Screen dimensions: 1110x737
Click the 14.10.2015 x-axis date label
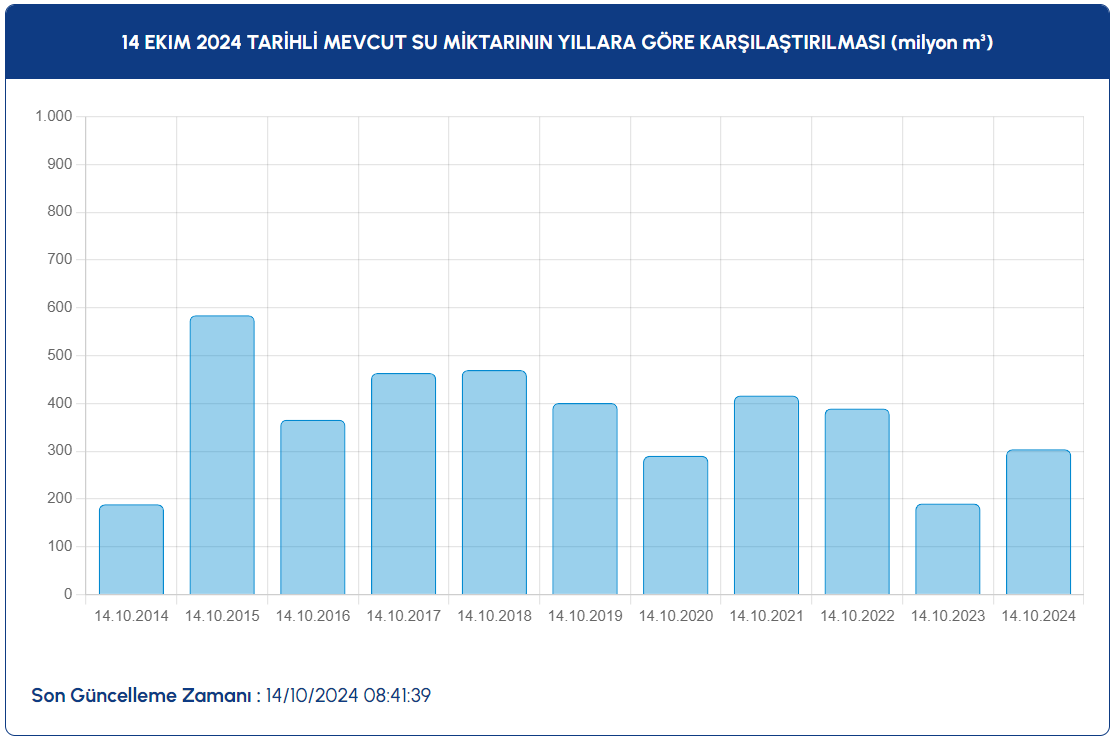222,616
